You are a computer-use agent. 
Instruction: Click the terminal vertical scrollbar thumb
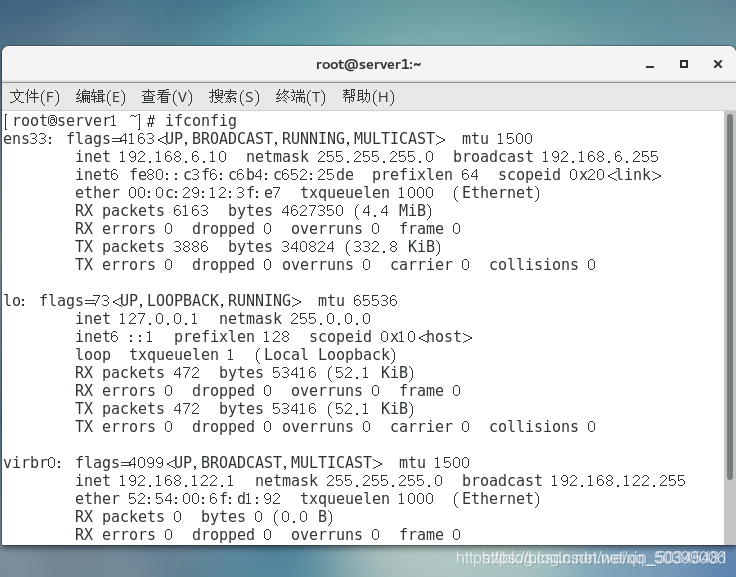(729, 297)
